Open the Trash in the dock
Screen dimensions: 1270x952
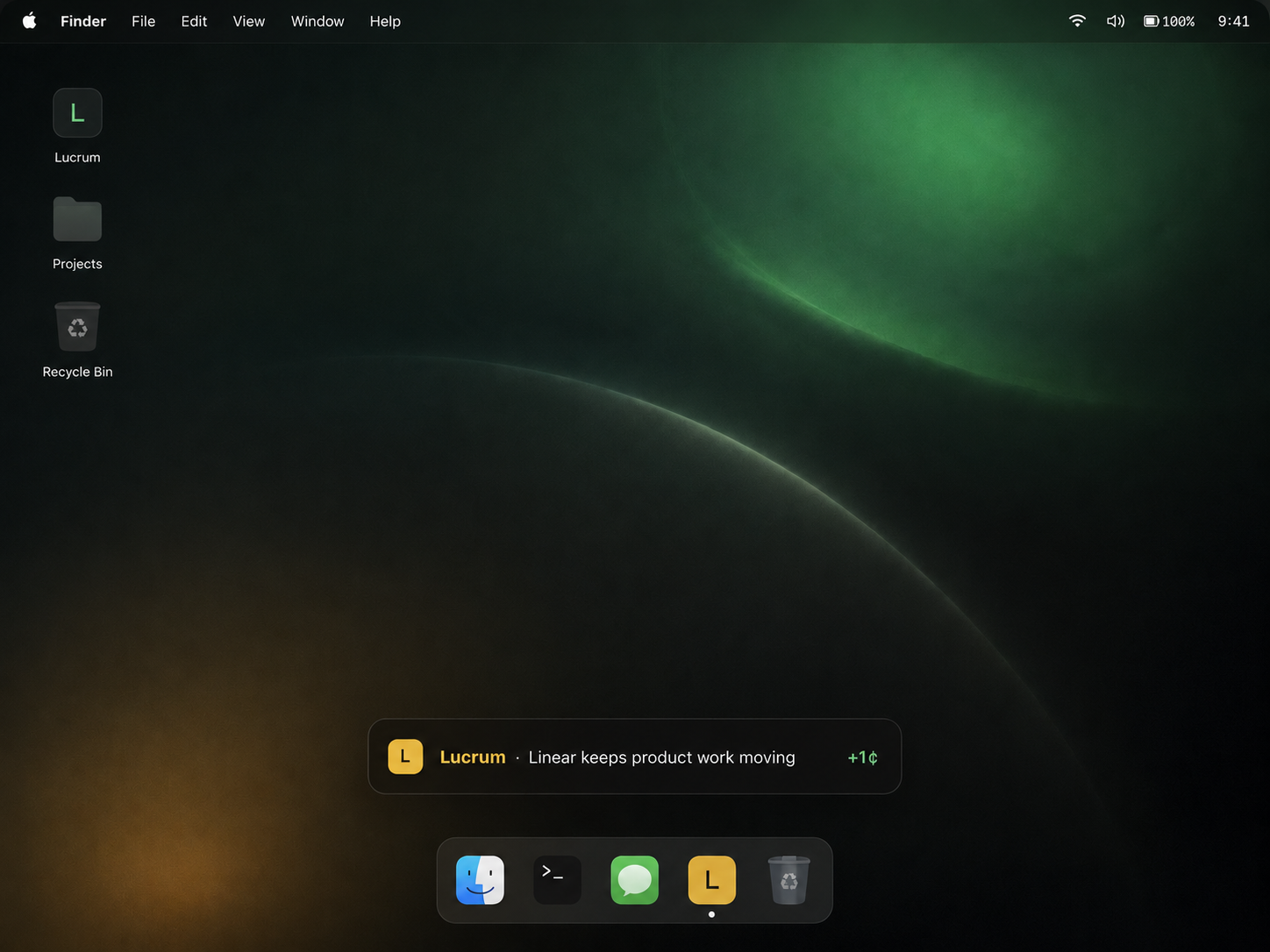[x=789, y=880]
